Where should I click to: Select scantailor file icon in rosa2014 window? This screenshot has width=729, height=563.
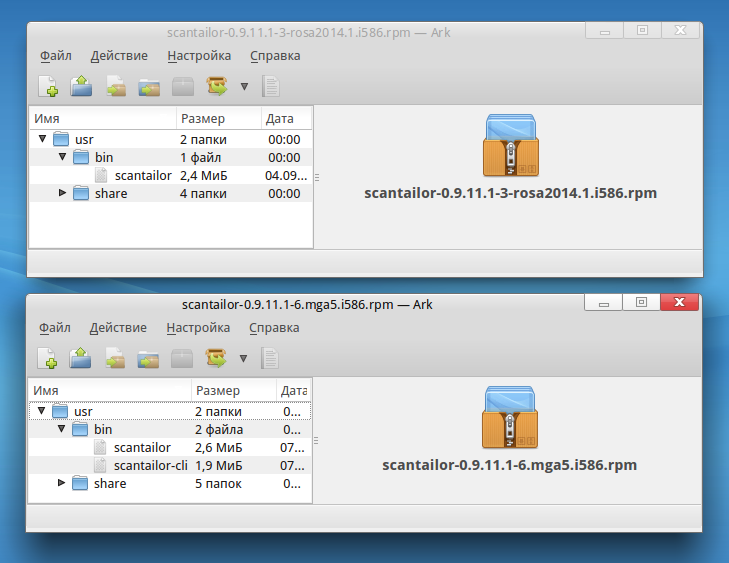(101, 175)
